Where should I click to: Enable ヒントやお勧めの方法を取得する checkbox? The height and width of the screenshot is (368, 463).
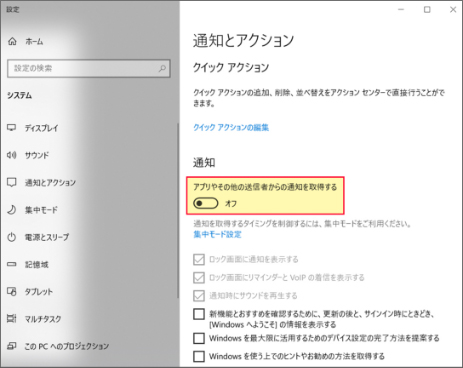199,356
